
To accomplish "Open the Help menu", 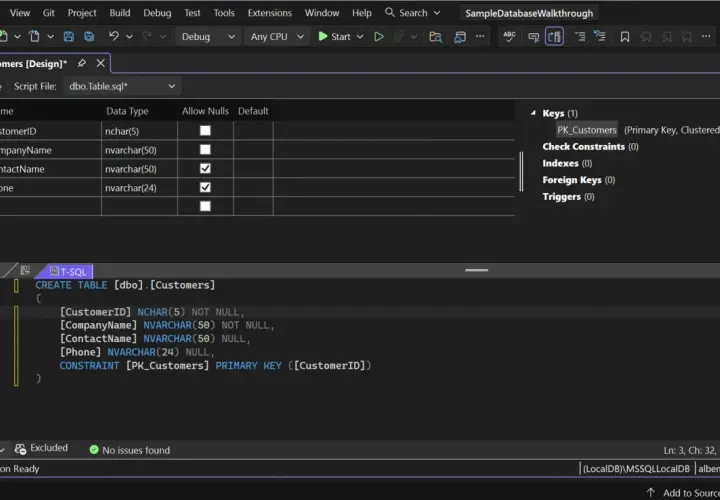I will coord(361,13).
